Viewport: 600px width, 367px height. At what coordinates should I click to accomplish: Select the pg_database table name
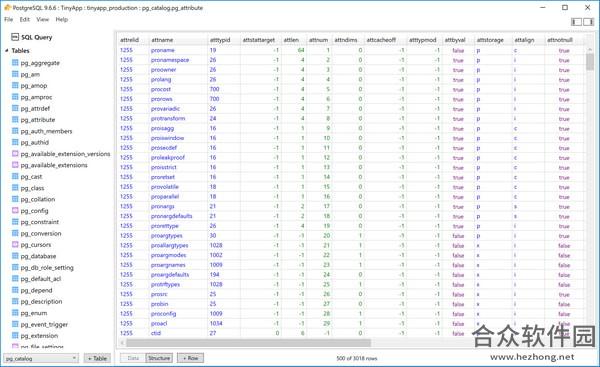[38, 256]
